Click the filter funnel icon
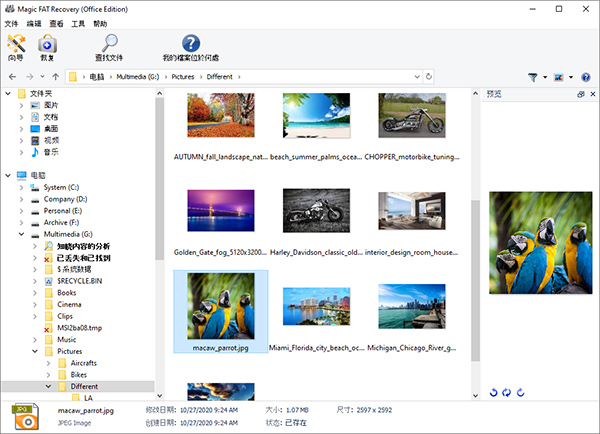600x434 pixels. coord(532,77)
